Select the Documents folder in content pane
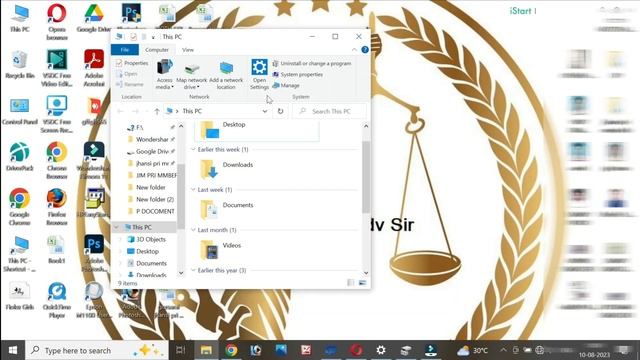 coord(227,209)
